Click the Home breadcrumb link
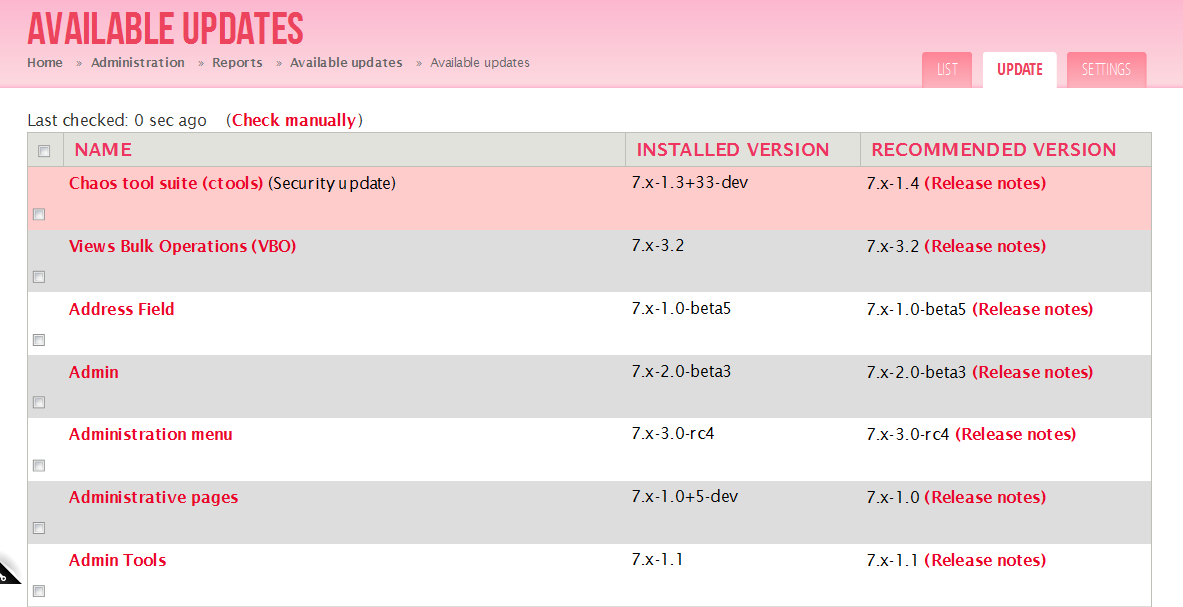The height and width of the screenshot is (607, 1183). tap(45, 63)
